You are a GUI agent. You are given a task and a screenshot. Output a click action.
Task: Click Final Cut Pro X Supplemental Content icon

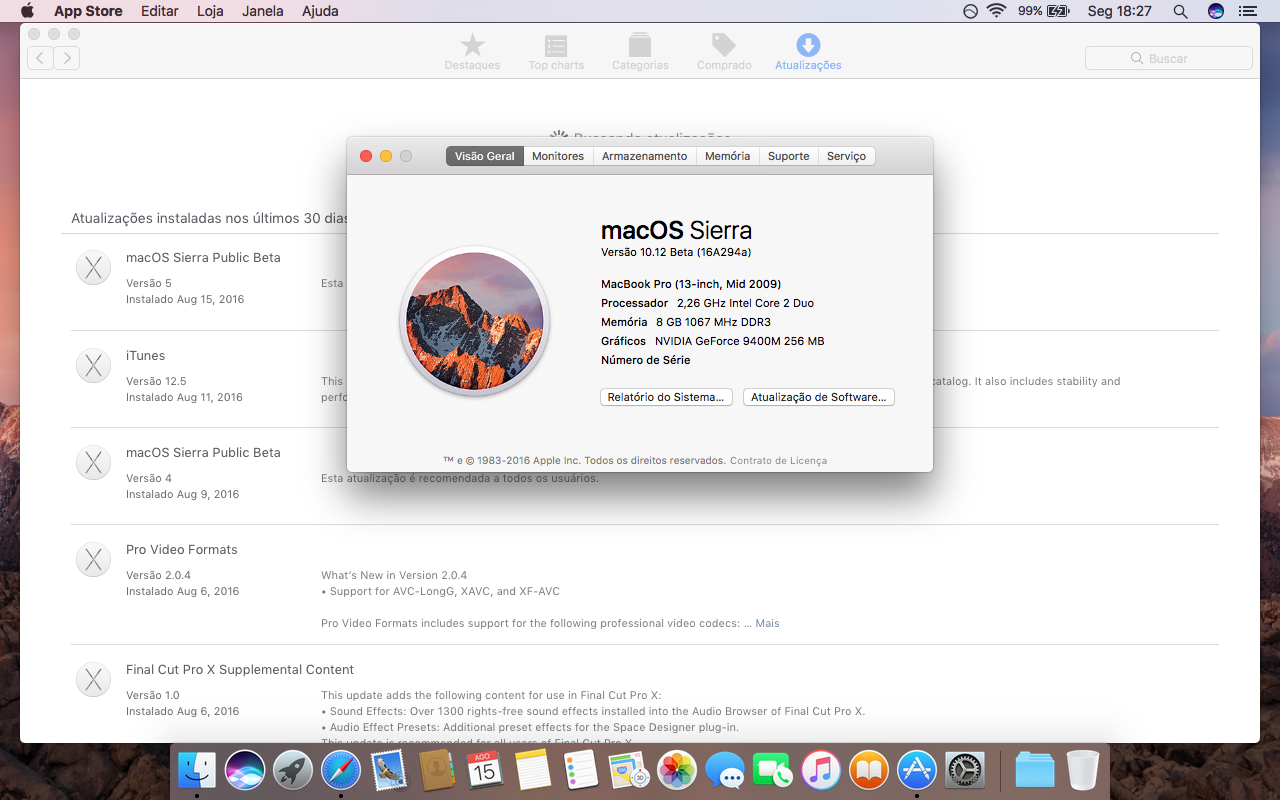[x=94, y=680]
